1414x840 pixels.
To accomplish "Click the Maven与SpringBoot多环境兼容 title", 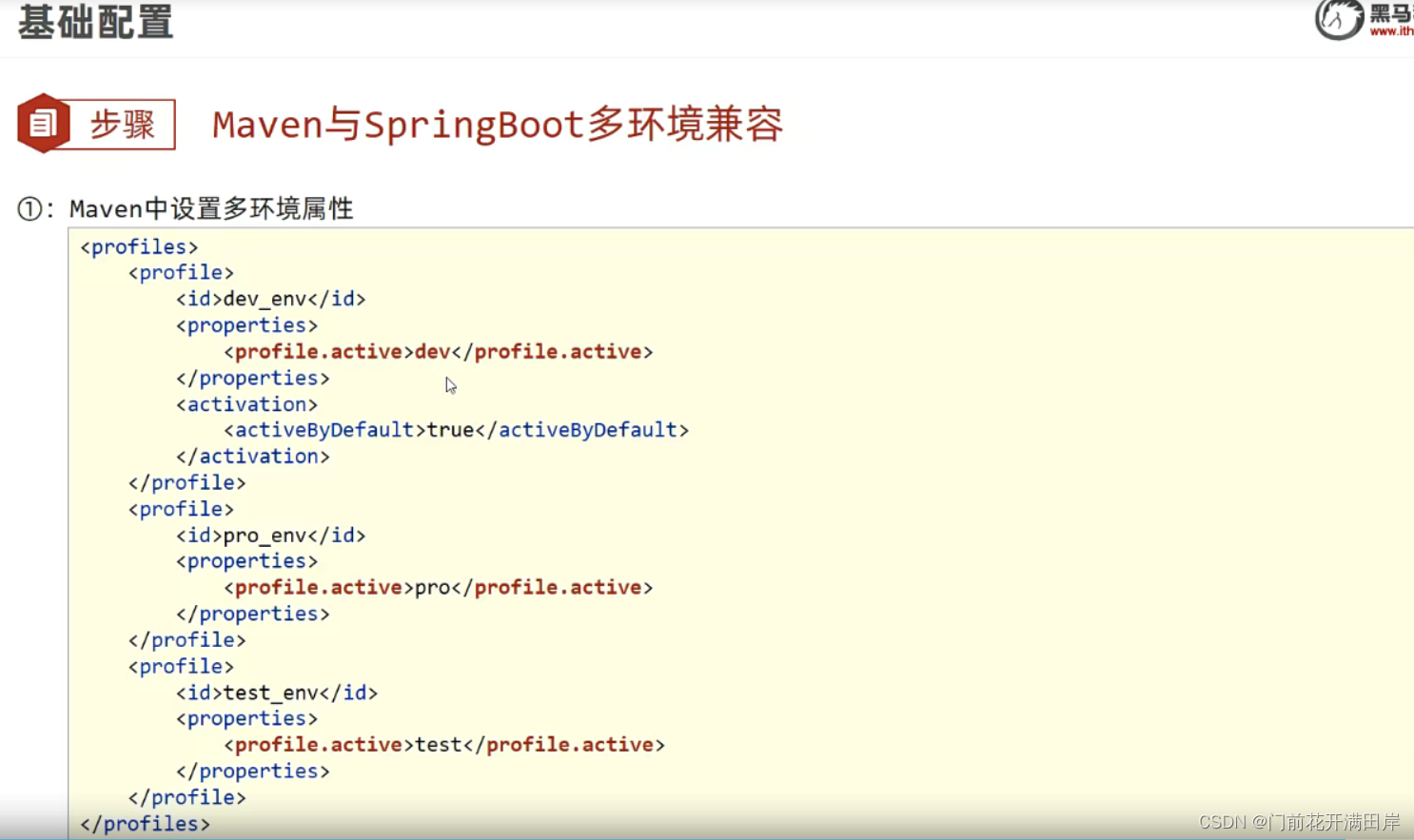I will [x=498, y=125].
